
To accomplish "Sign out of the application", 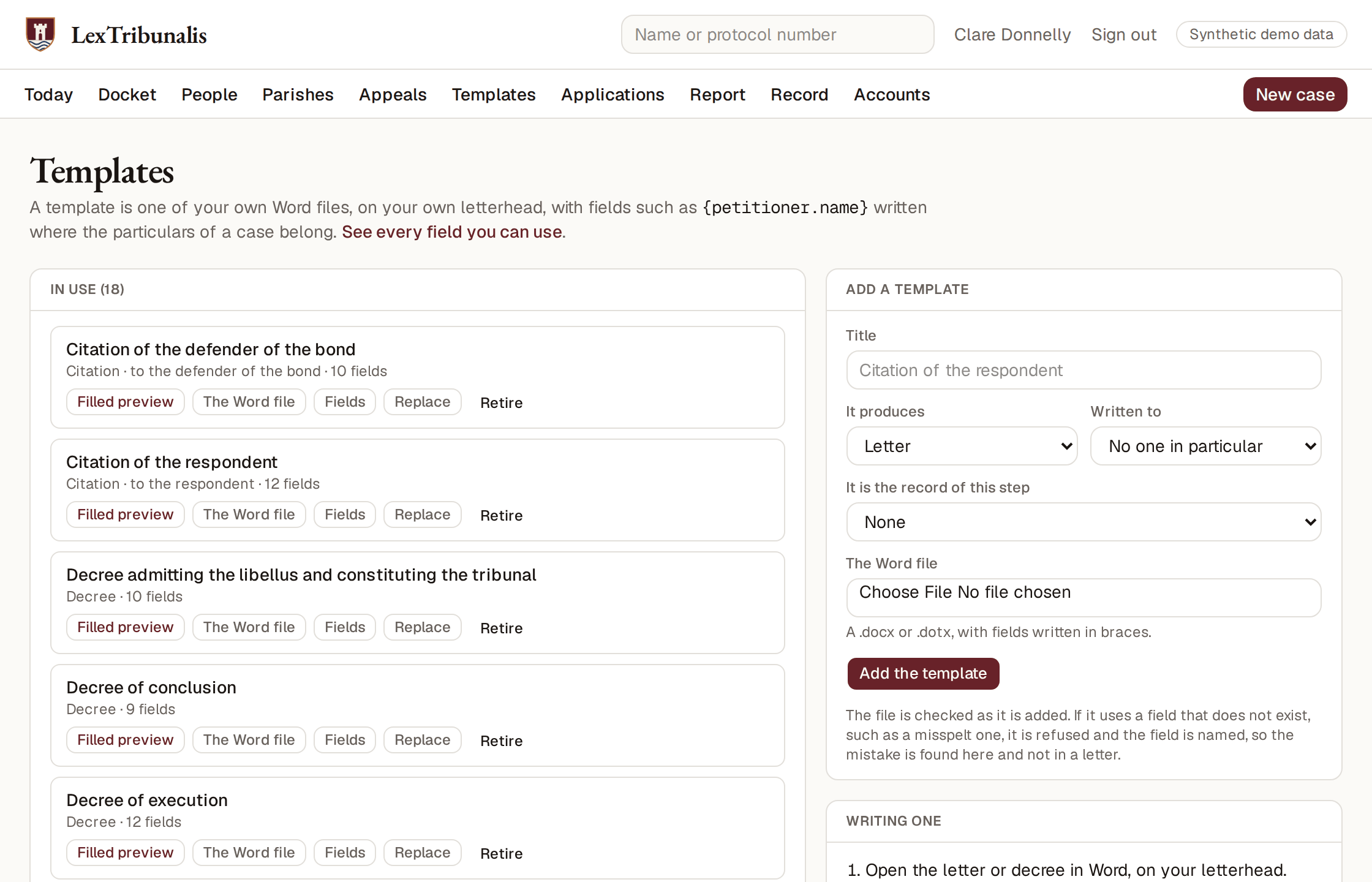I will [x=1124, y=34].
